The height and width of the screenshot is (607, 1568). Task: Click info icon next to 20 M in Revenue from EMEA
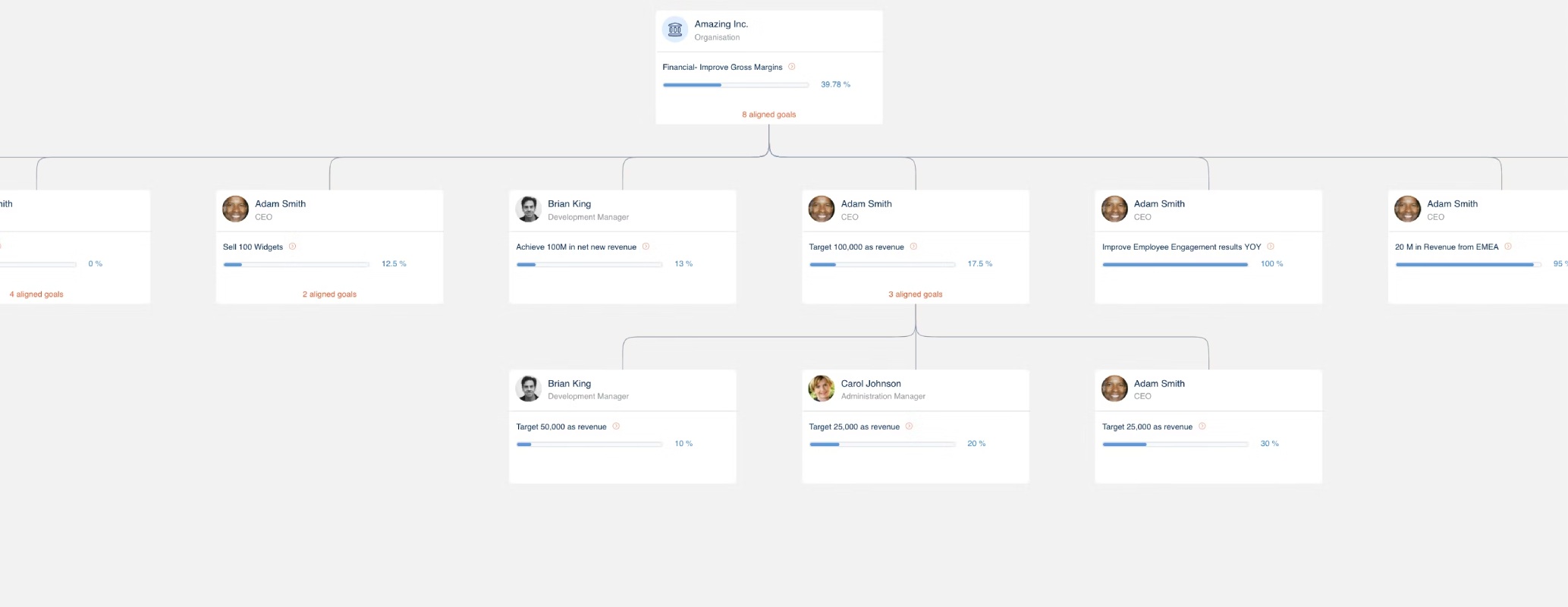1508,247
